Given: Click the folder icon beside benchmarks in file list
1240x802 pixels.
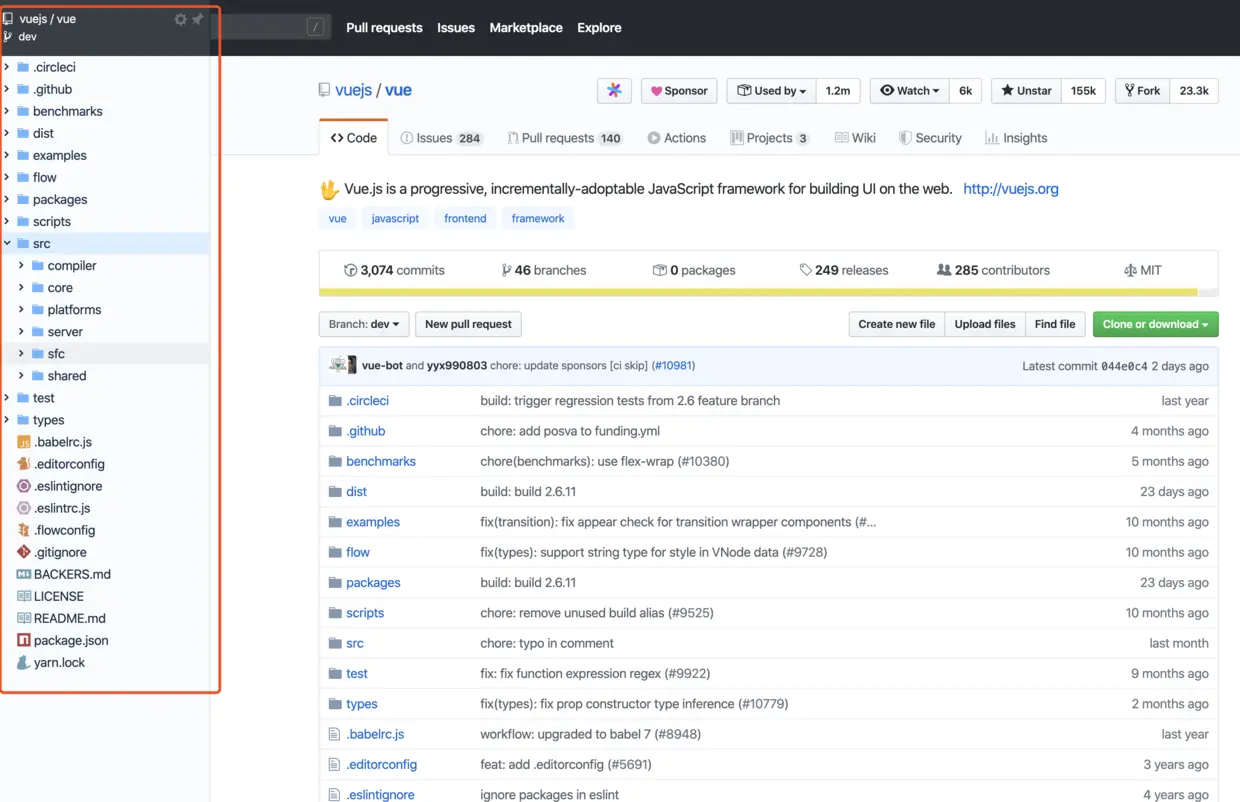Looking at the screenshot, I should [x=335, y=461].
